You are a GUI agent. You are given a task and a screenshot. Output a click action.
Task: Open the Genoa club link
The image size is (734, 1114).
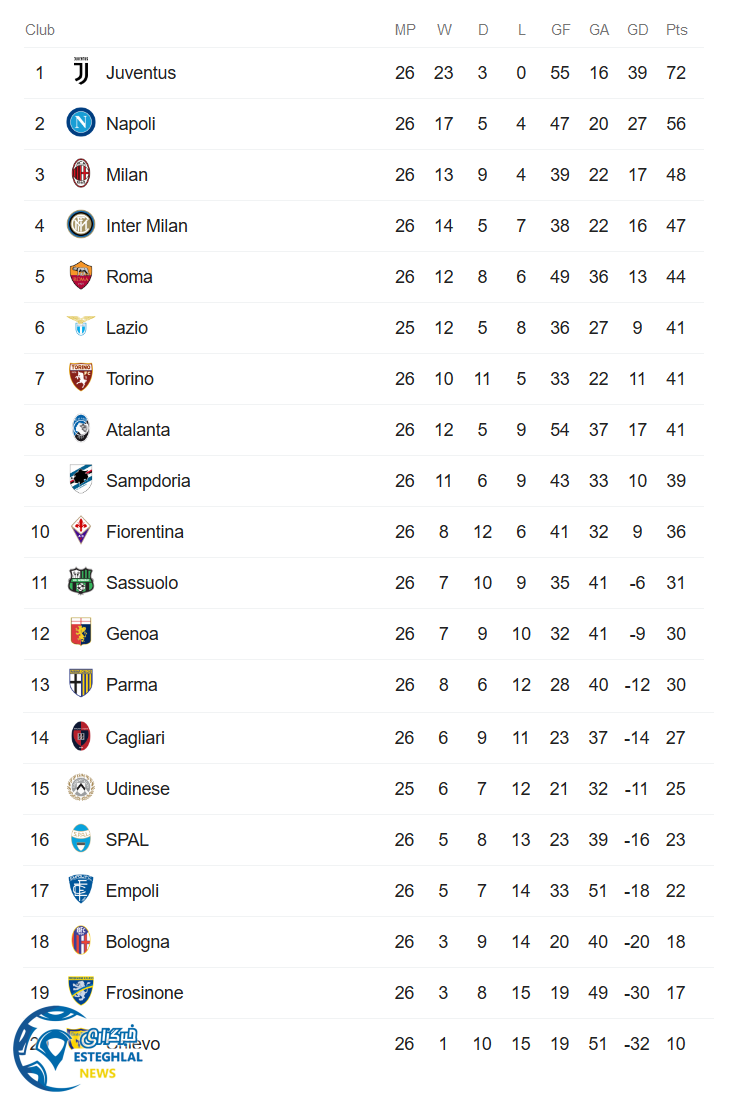(x=132, y=634)
